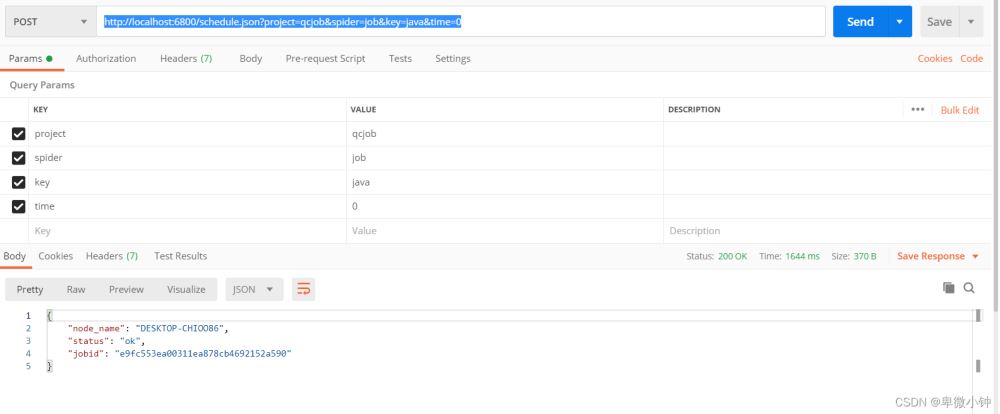The width and height of the screenshot is (1000, 414).
Task: Click the Bulk Edit link
Action: pos(959,110)
